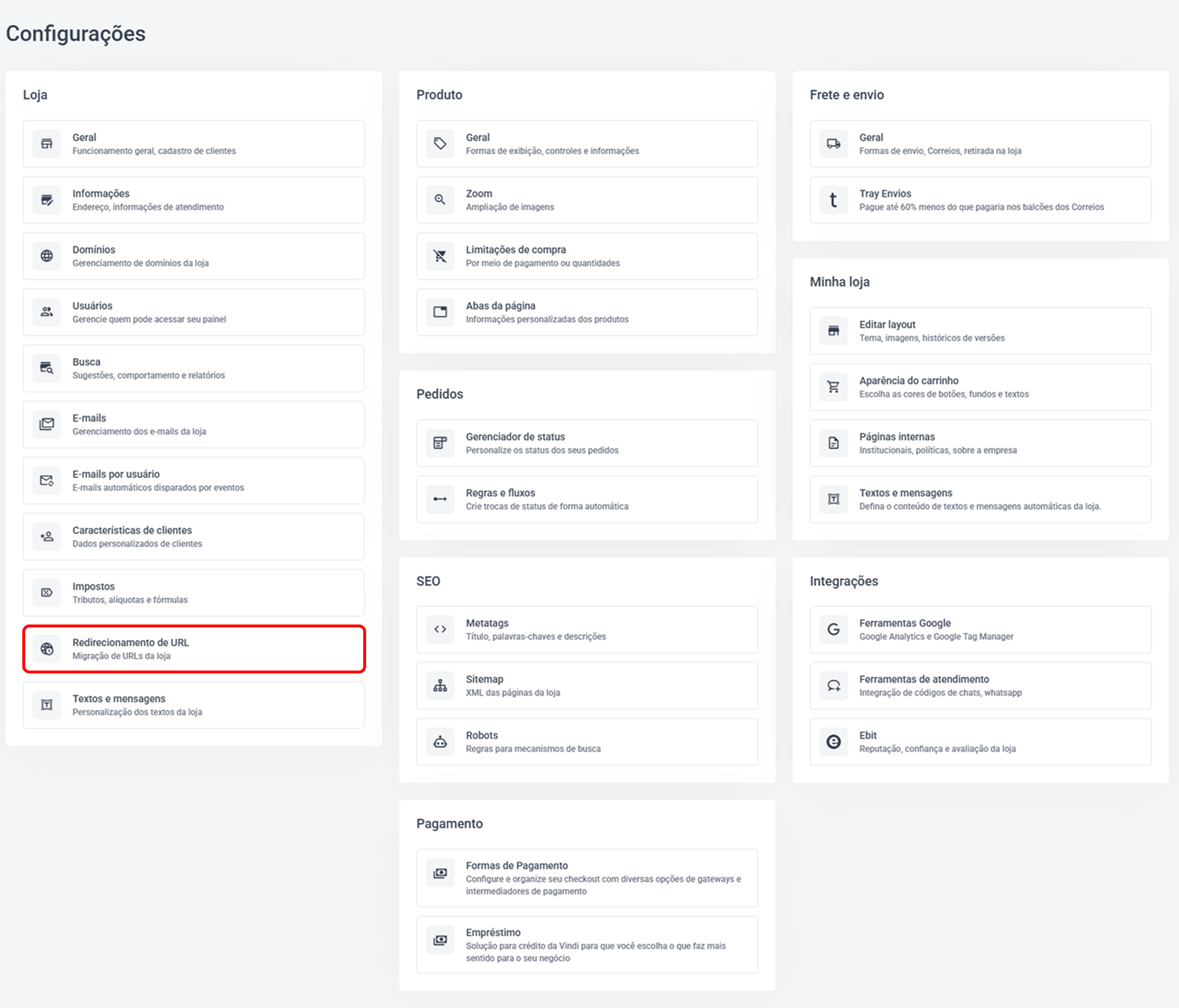Click 'Dados personalizados de clientes' text
Viewport: 1179px width, 1008px height.
point(137,544)
